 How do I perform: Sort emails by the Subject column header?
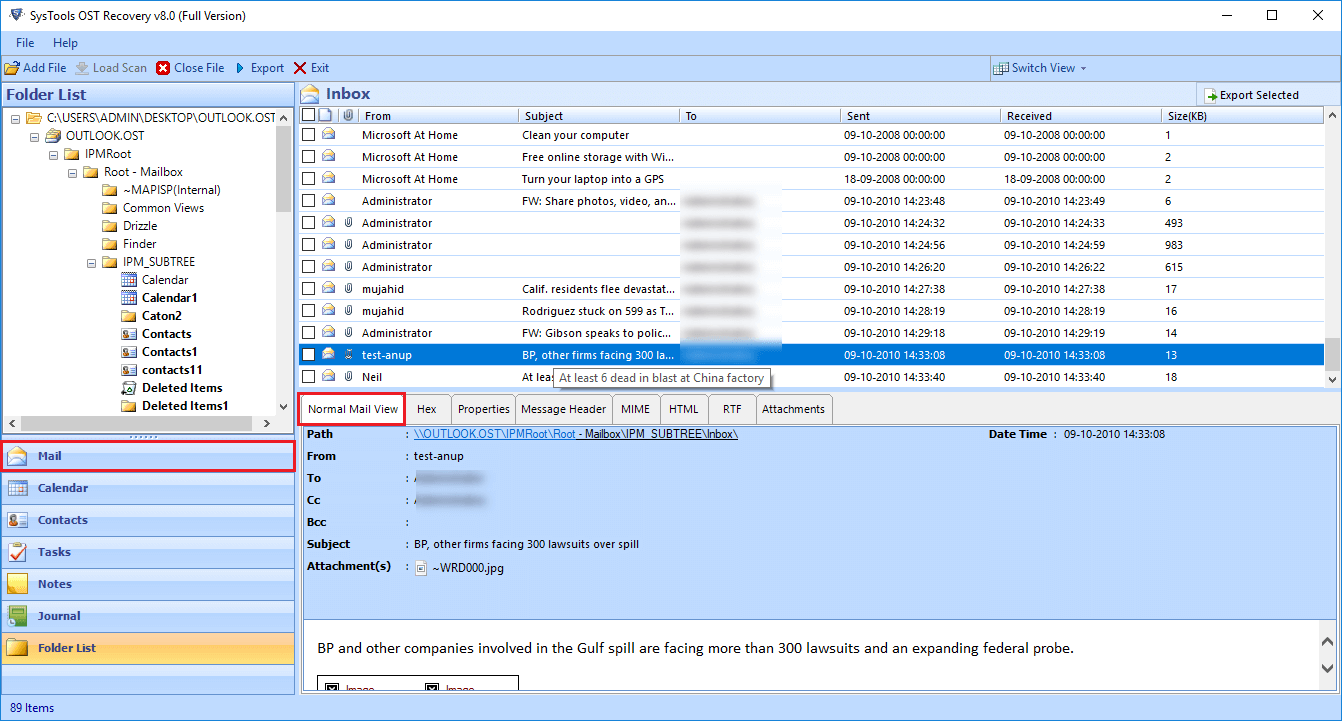(599, 116)
